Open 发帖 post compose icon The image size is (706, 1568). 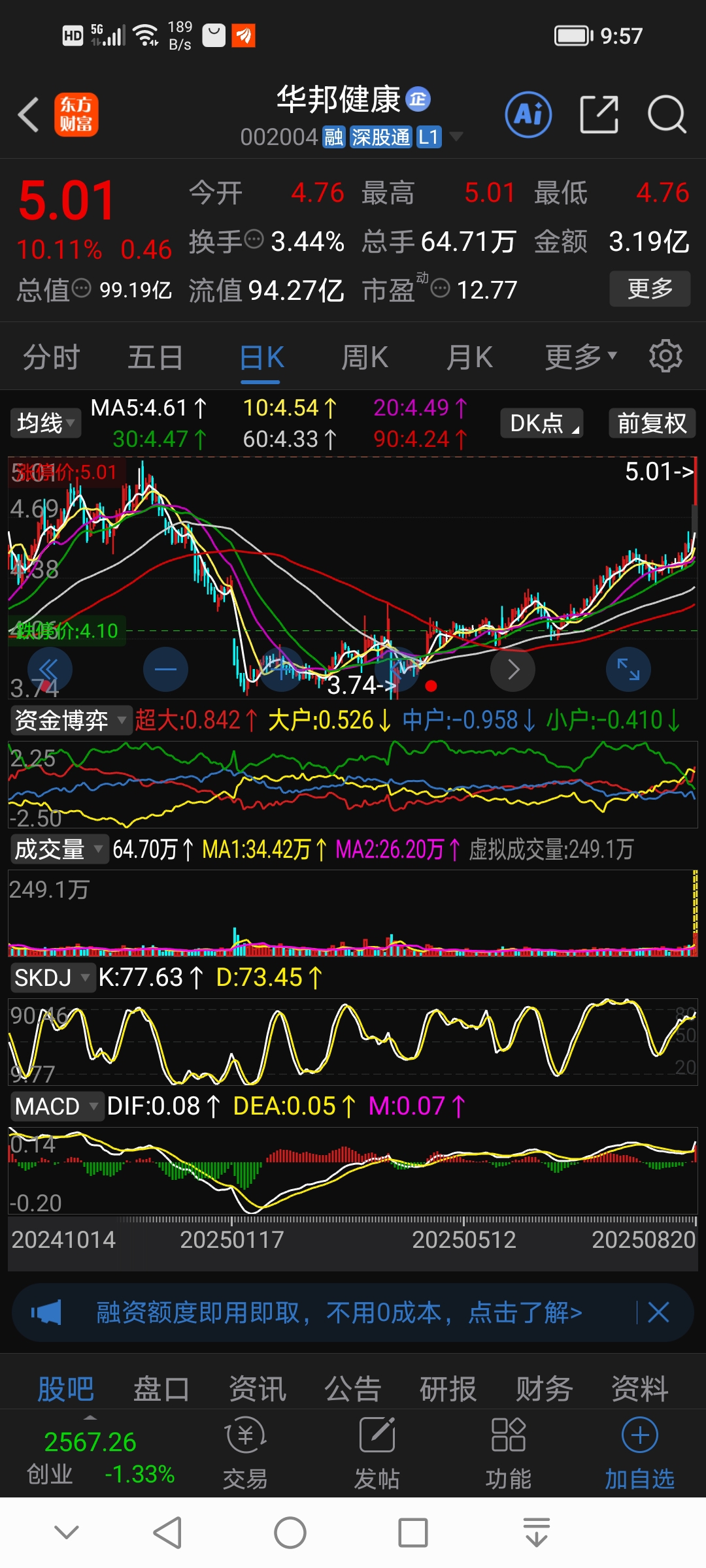pos(377,1453)
